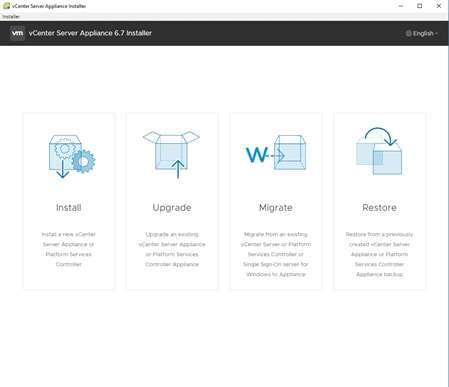
Task: Click the VMware vm logo
Action: [x=17, y=33]
